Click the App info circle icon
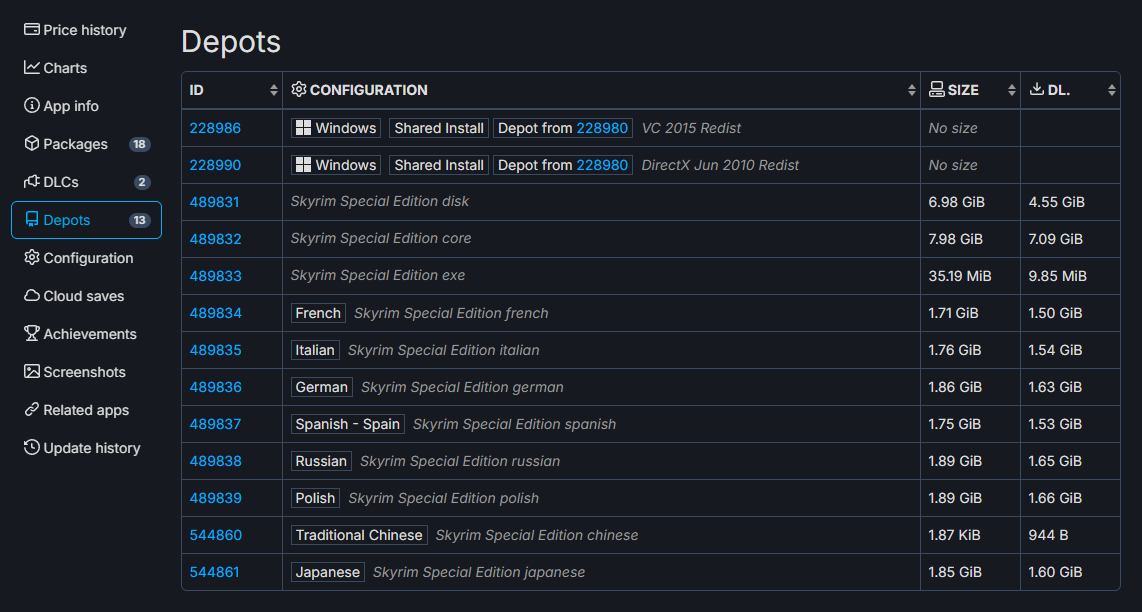Screen dimensions: 1142x612 pyautogui.click(x=32, y=106)
